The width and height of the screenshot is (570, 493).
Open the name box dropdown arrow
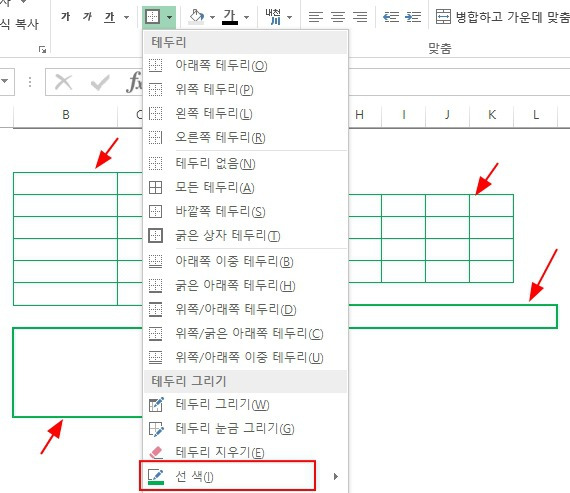click(x=5, y=81)
